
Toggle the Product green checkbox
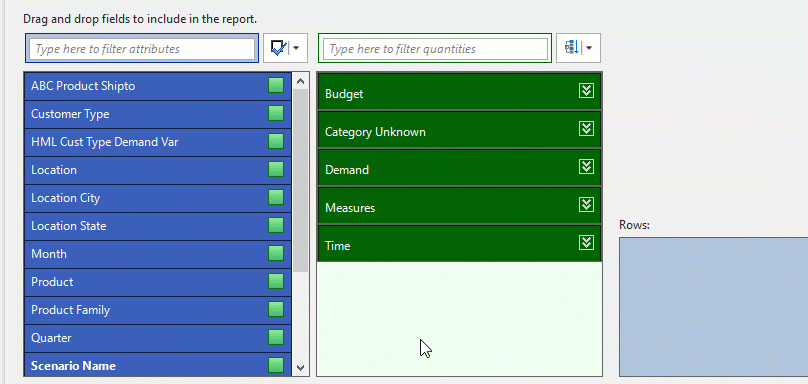coord(276,281)
